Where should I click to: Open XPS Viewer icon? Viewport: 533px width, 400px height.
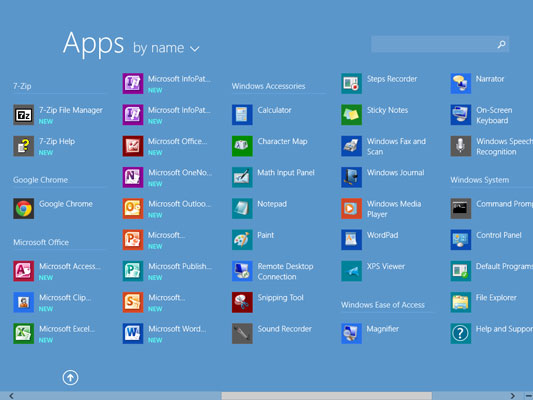pos(351,271)
